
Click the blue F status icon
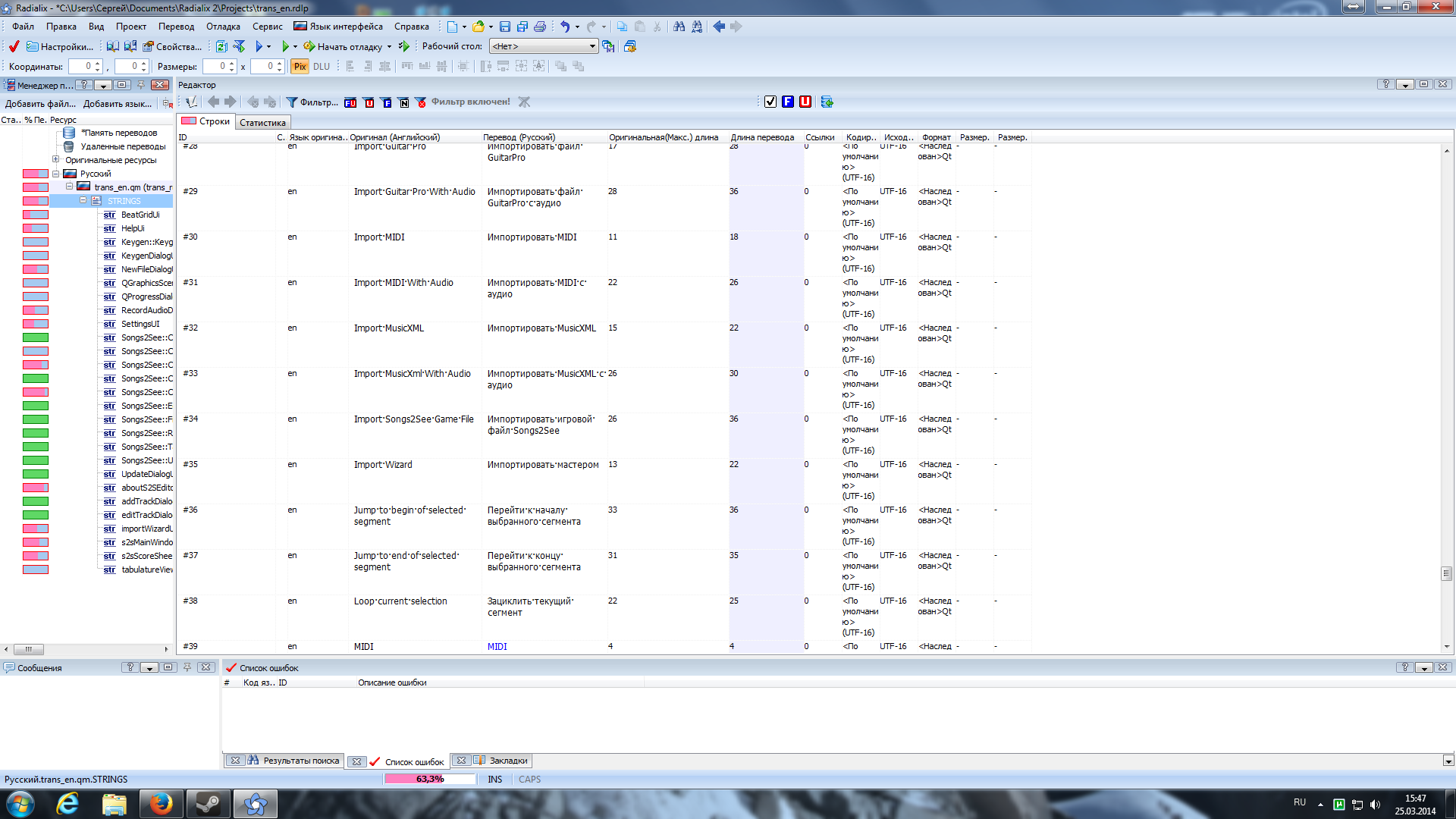(788, 102)
